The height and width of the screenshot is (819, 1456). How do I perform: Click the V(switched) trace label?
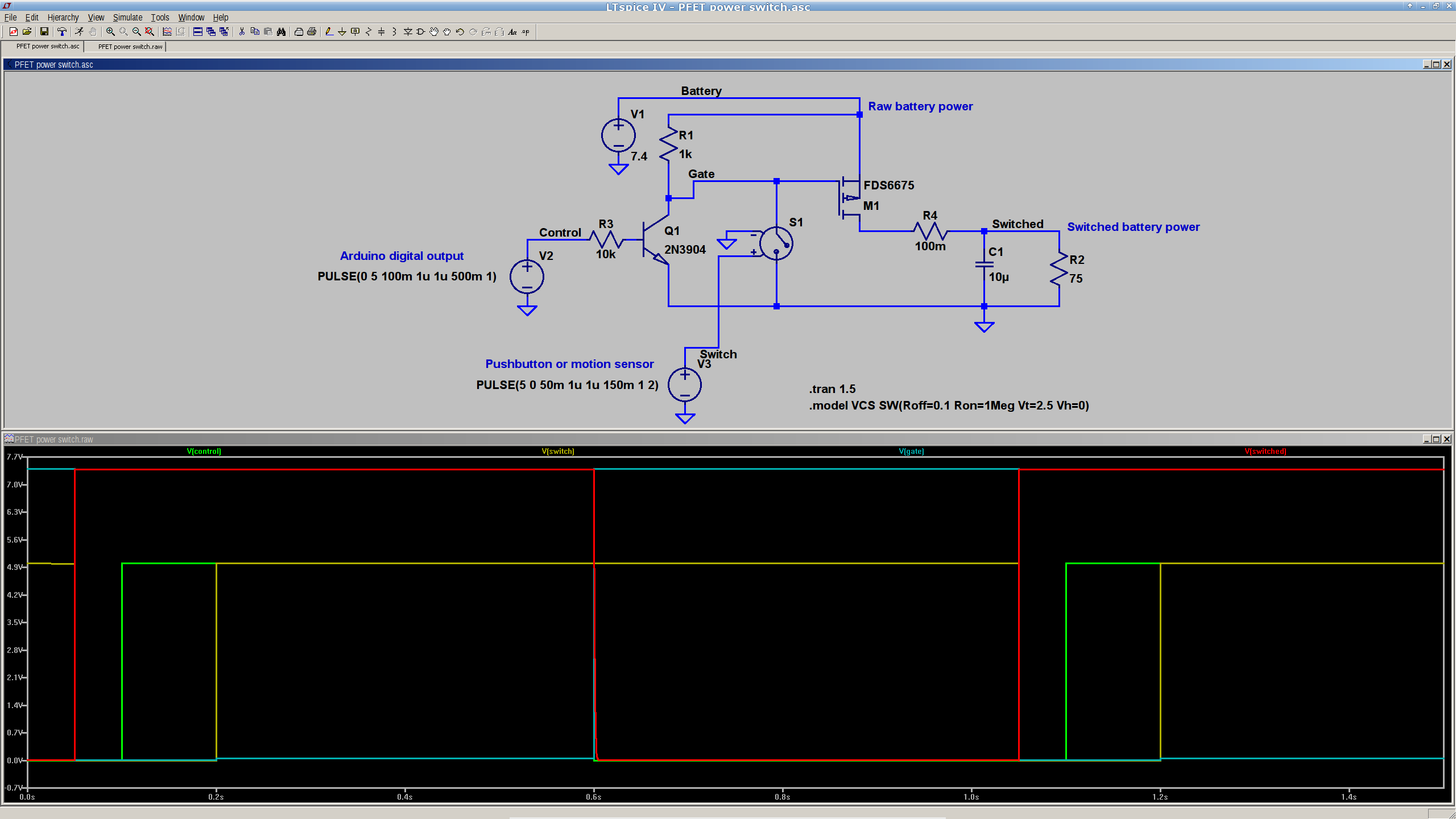click(x=1265, y=451)
